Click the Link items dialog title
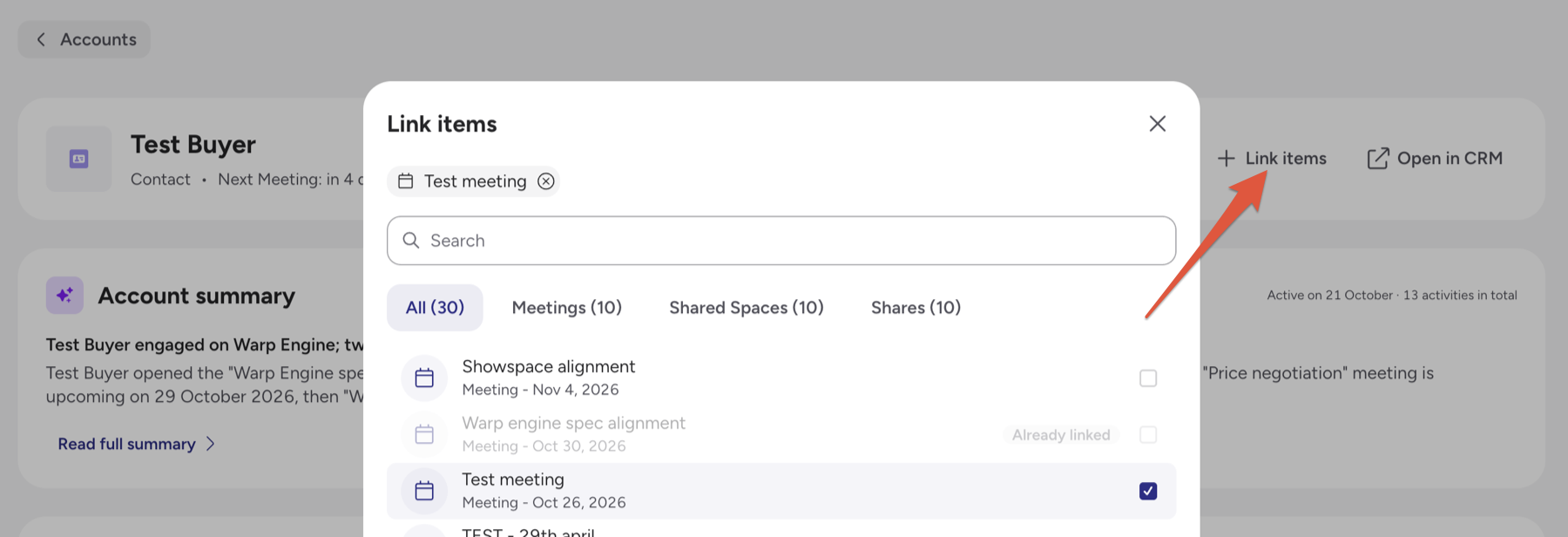 pyautogui.click(x=442, y=124)
